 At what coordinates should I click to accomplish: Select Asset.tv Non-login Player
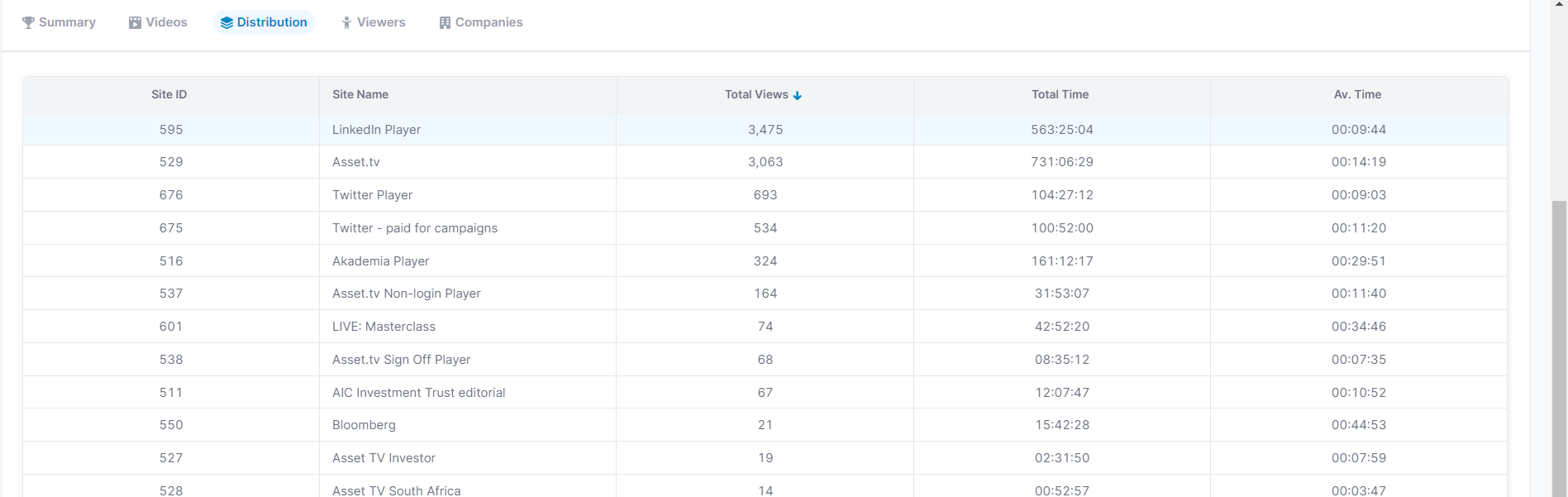point(406,294)
